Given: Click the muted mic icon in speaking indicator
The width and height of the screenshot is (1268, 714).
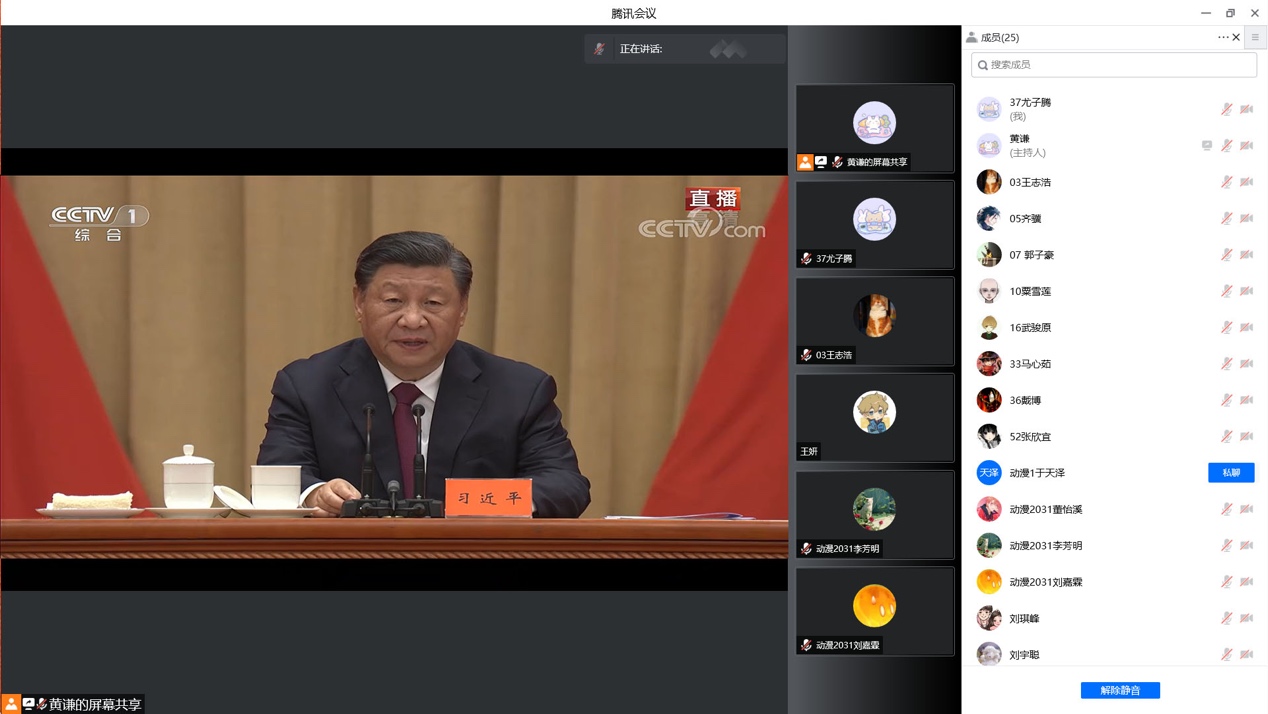Looking at the screenshot, I should [599, 49].
